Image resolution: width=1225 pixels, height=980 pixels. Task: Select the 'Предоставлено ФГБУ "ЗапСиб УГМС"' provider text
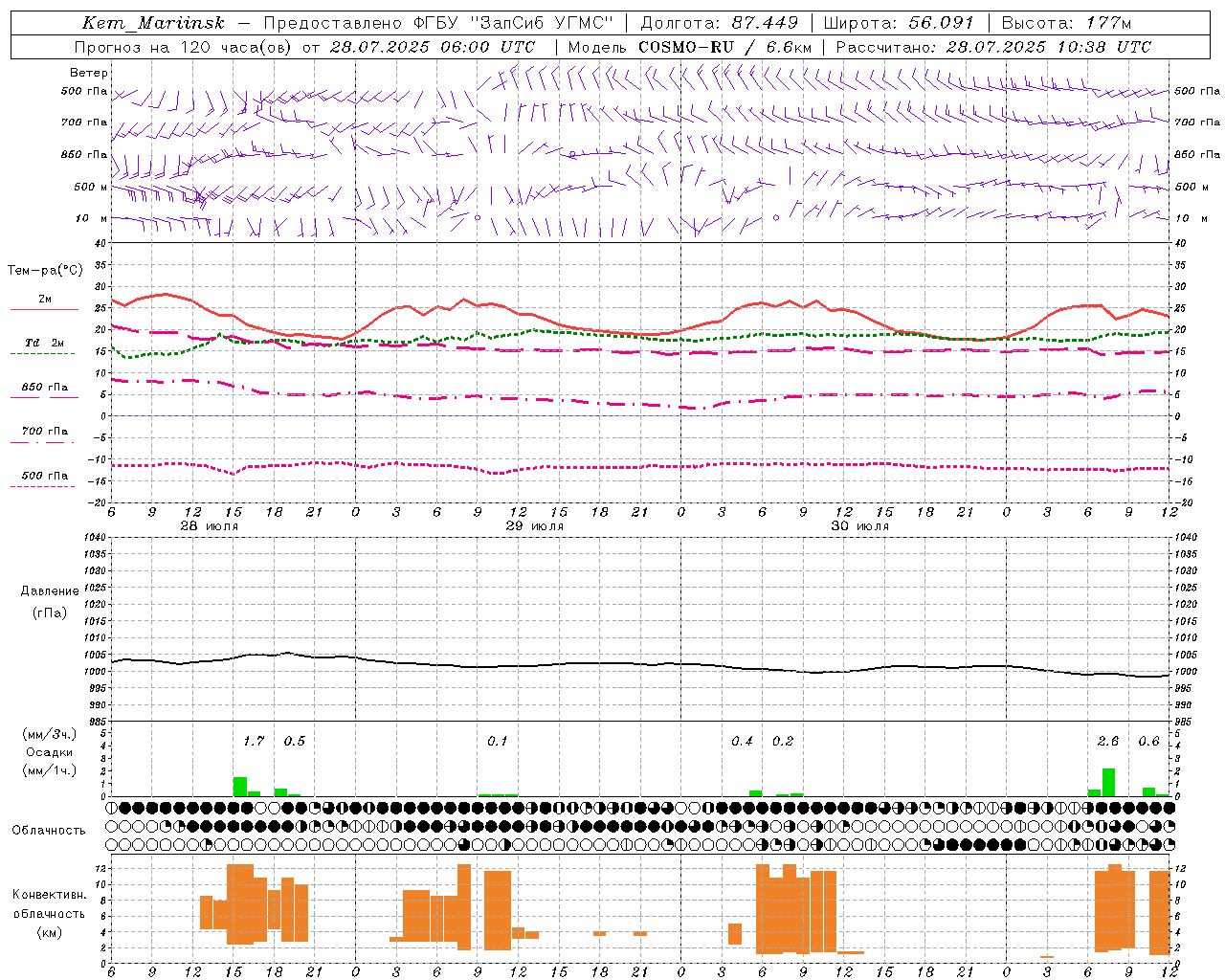(x=437, y=23)
